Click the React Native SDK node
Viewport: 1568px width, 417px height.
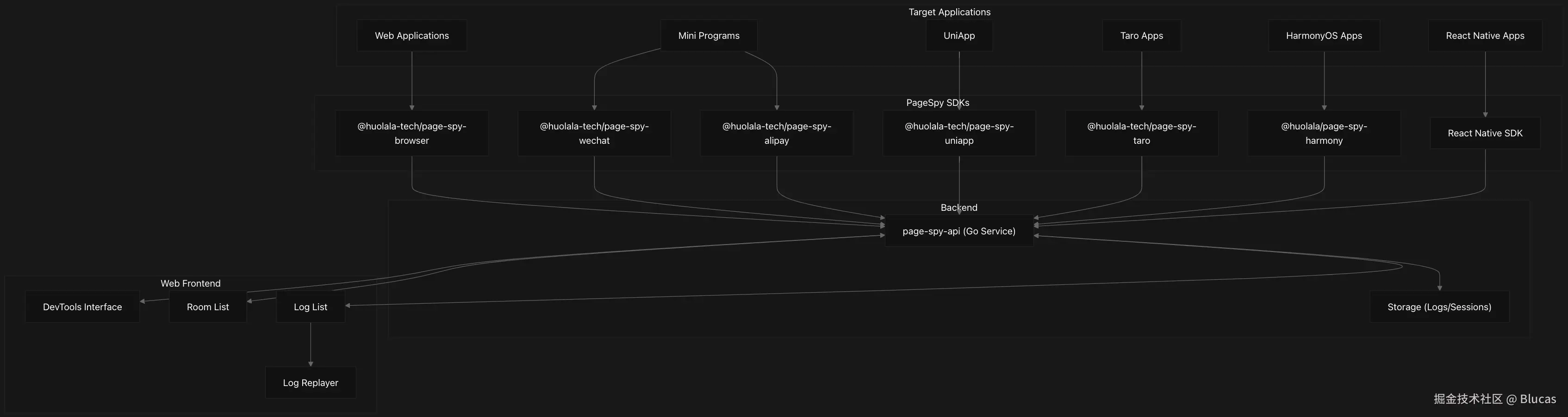pos(1485,133)
